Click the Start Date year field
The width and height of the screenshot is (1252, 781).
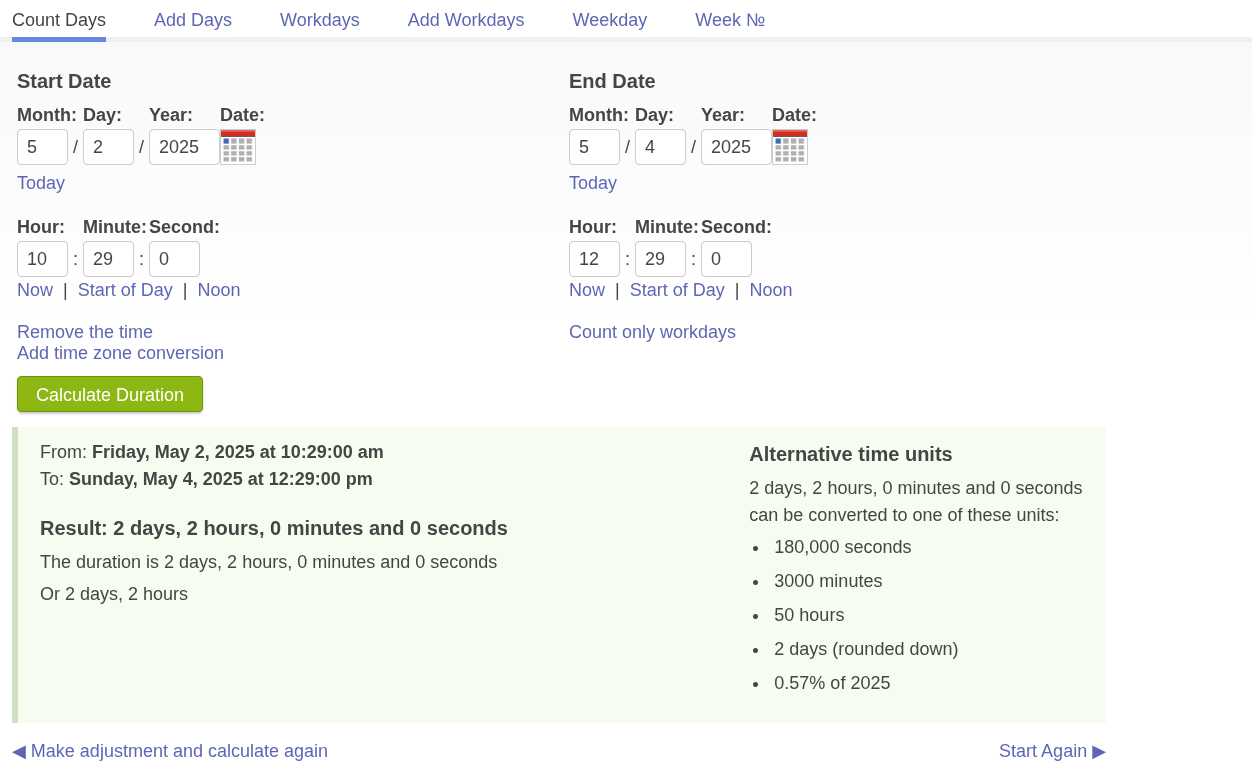[184, 147]
